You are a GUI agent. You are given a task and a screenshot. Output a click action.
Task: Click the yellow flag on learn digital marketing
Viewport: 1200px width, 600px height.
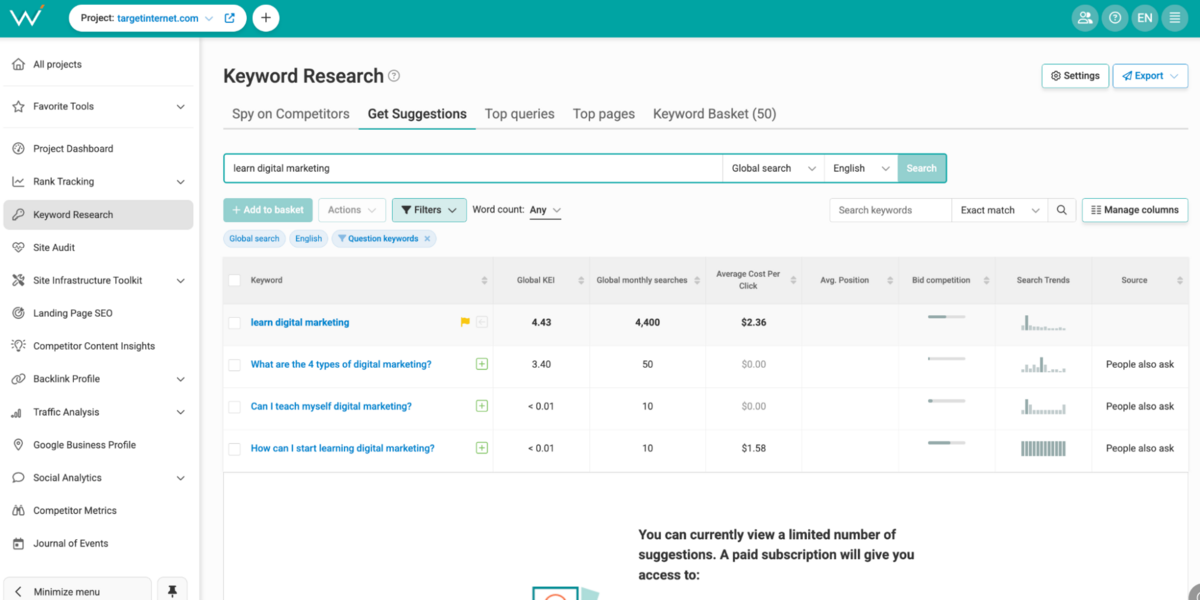click(465, 322)
